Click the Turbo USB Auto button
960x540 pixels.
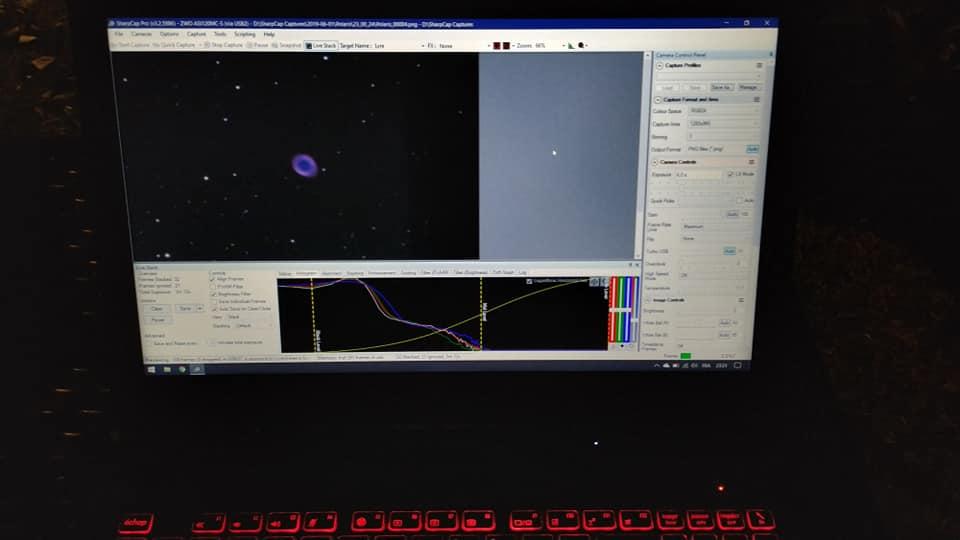click(729, 251)
